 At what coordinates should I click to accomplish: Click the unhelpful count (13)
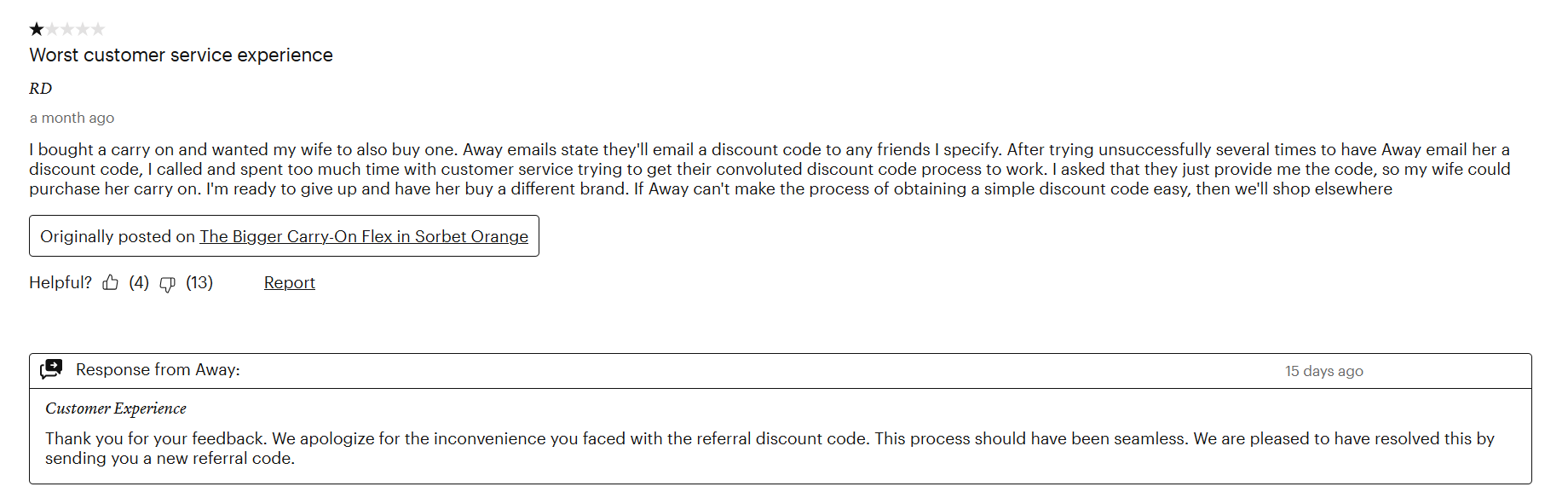(199, 282)
